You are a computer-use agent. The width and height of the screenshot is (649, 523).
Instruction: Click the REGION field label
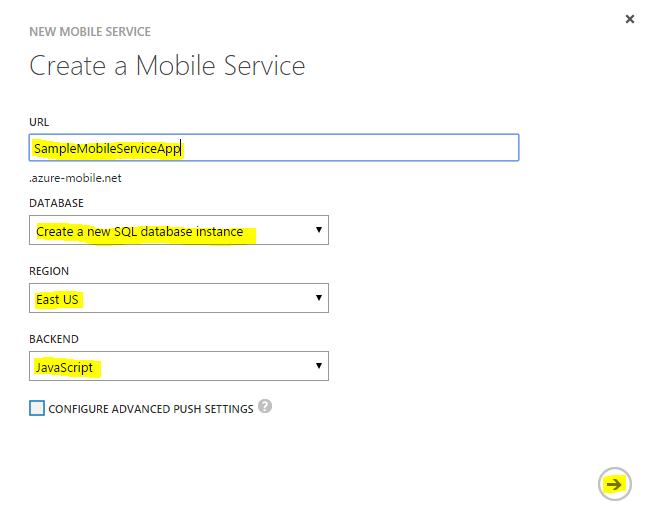tap(49, 271)
